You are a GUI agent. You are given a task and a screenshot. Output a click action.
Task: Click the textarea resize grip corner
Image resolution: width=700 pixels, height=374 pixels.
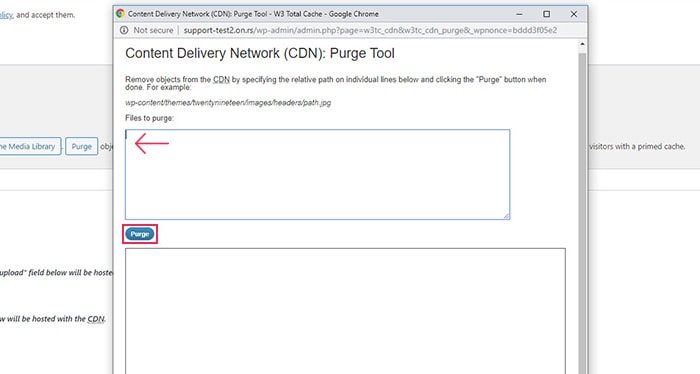click(506, 216)
